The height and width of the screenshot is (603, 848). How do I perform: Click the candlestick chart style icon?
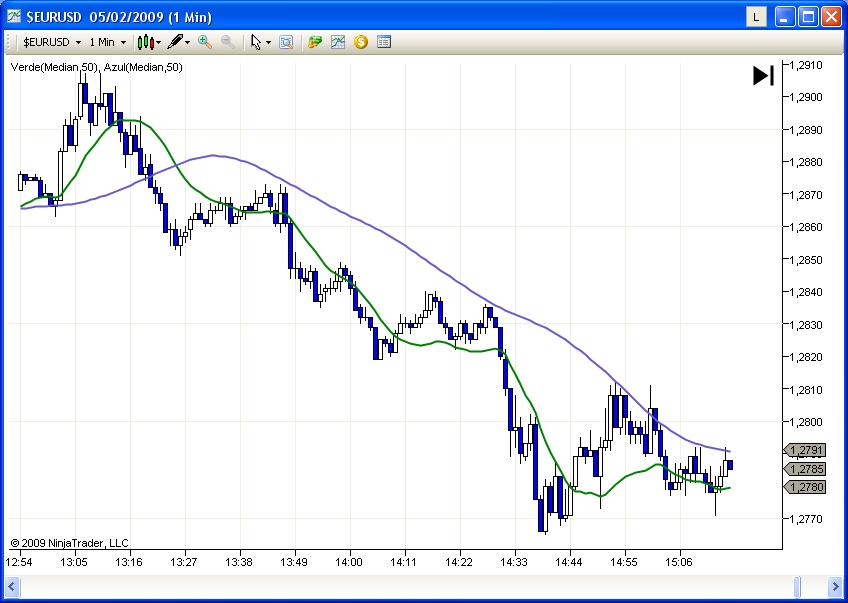[x=145, y=42]
